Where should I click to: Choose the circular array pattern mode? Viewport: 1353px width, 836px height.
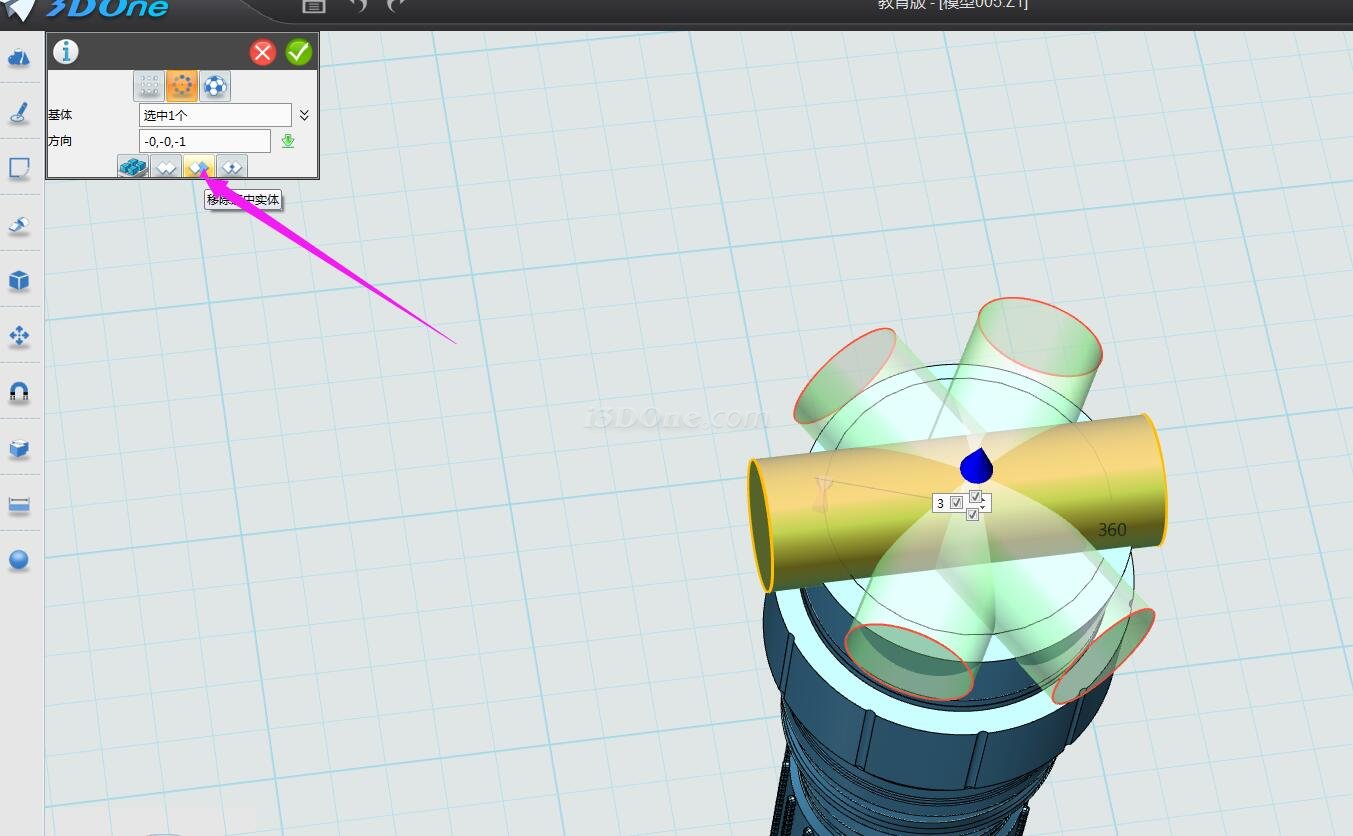point(181,86)
